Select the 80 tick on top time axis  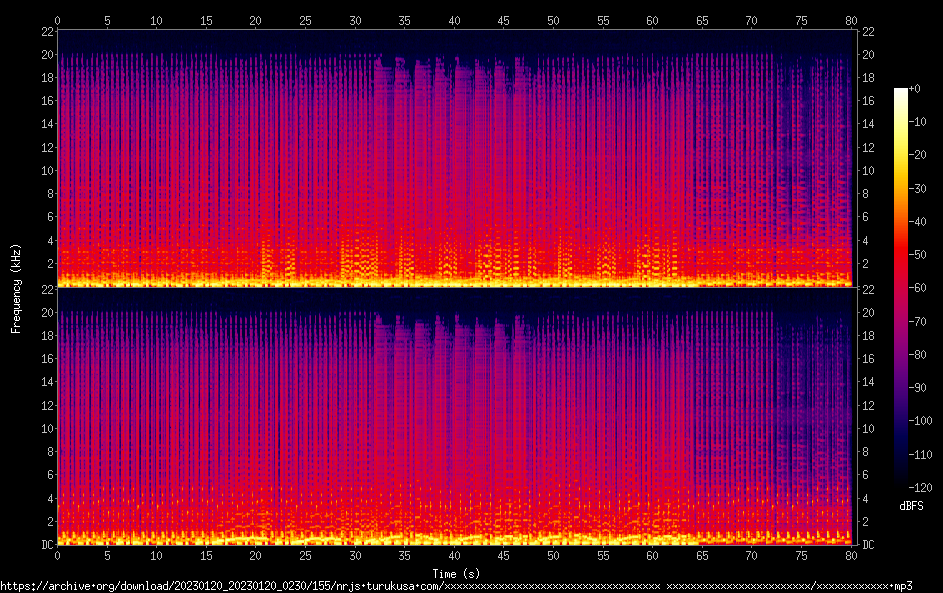851,20
